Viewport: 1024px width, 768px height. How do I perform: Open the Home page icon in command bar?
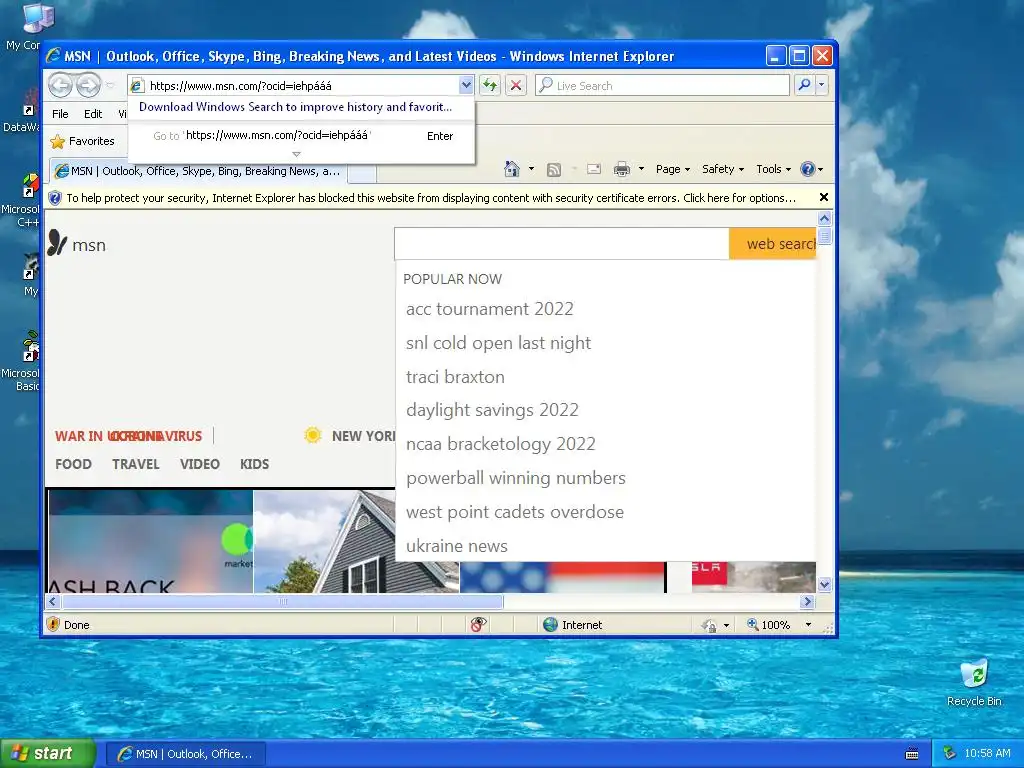512,169
